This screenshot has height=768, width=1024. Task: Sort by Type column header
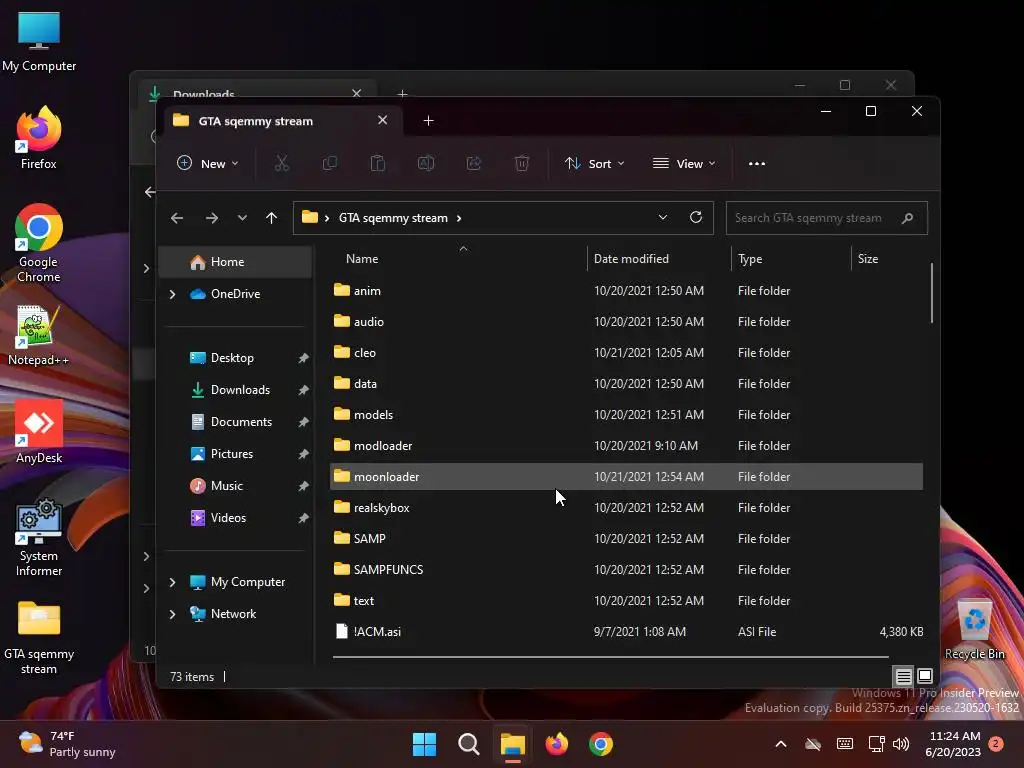[750, 259]
